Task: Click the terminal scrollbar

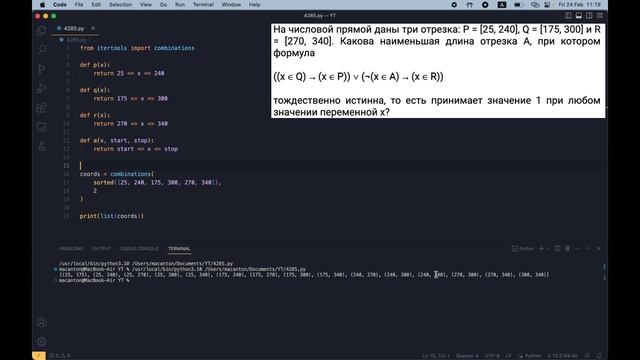Action: [604, 271]
